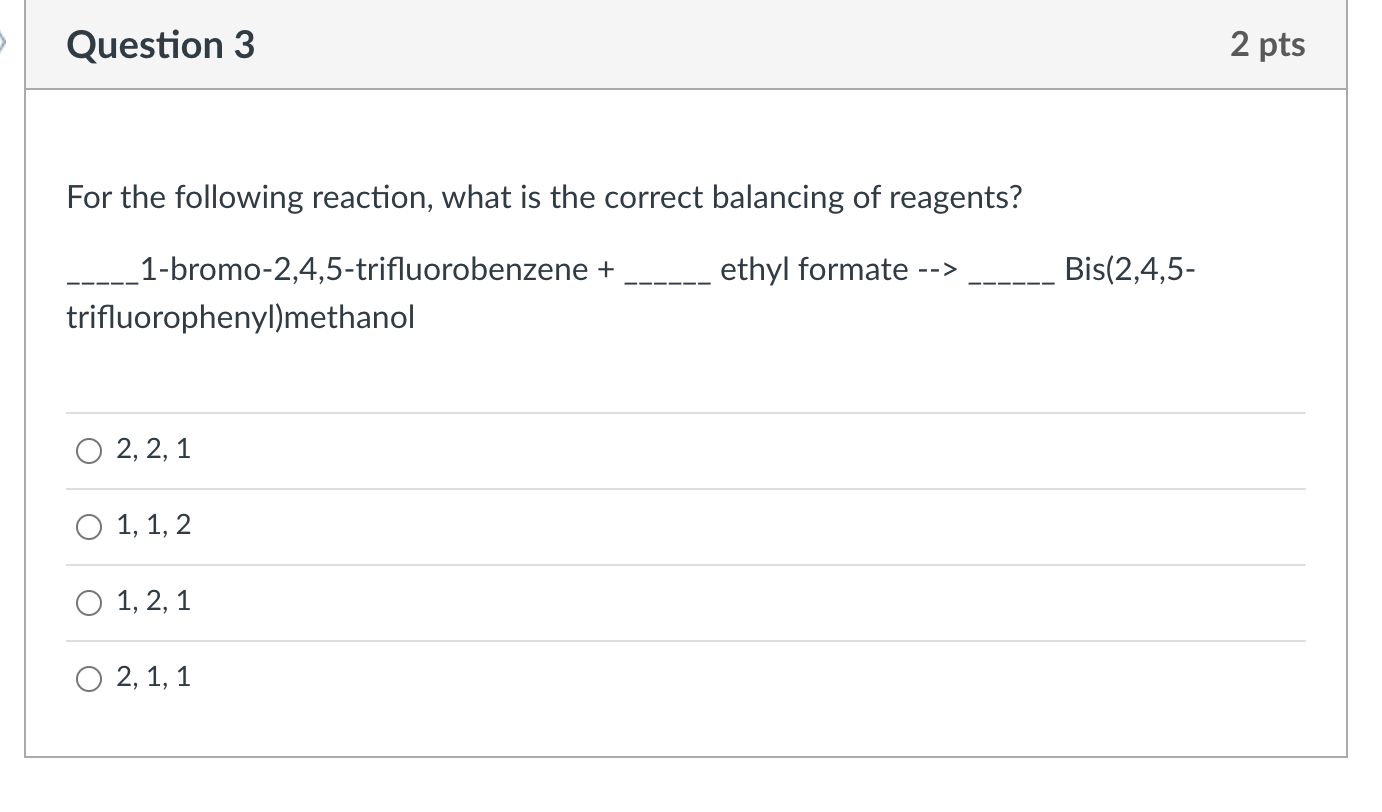Click the 2 pts point value label
The width and height of the screenshot is (1382, 812).
point(1266,44)
